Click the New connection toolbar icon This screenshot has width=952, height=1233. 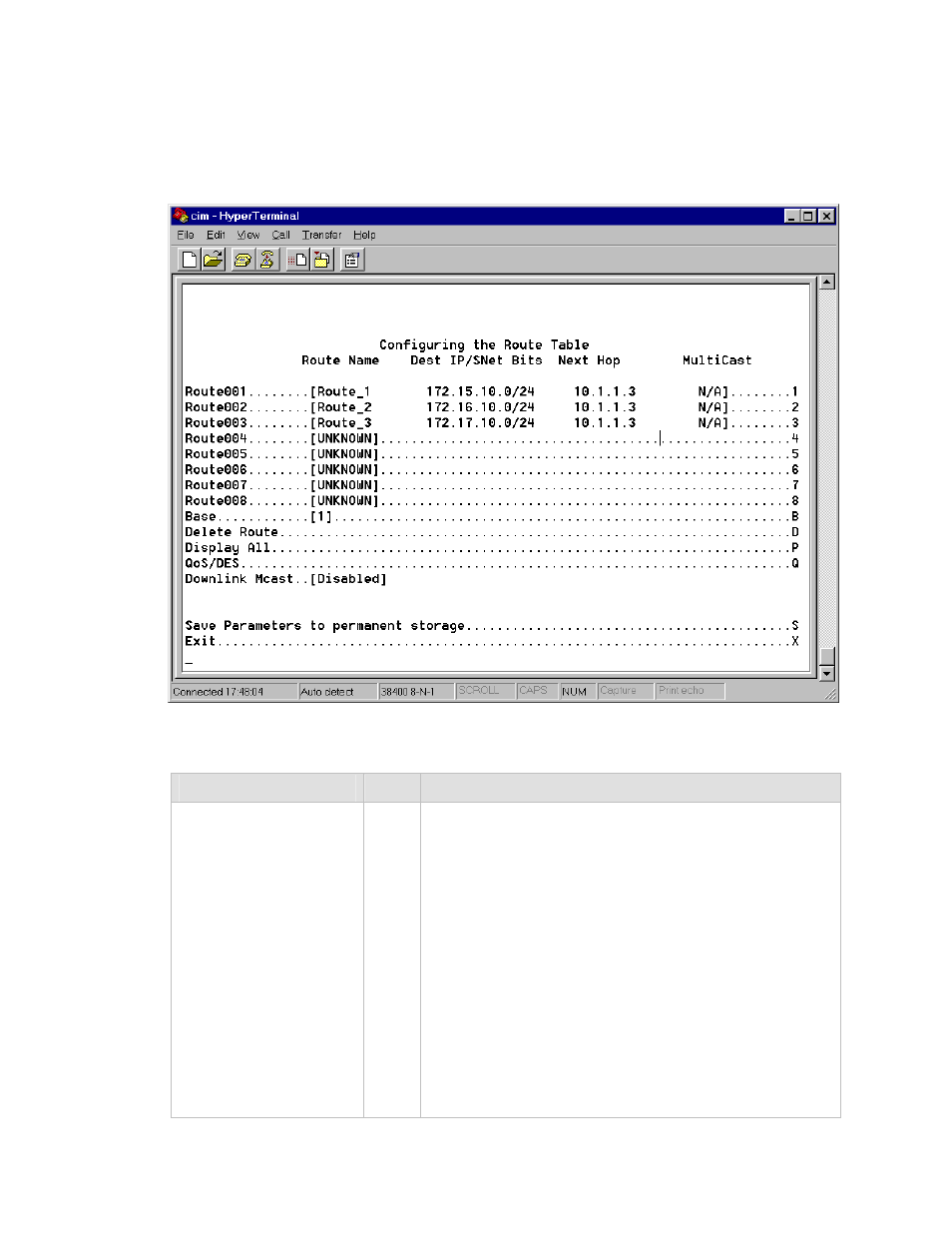point(189,260)
